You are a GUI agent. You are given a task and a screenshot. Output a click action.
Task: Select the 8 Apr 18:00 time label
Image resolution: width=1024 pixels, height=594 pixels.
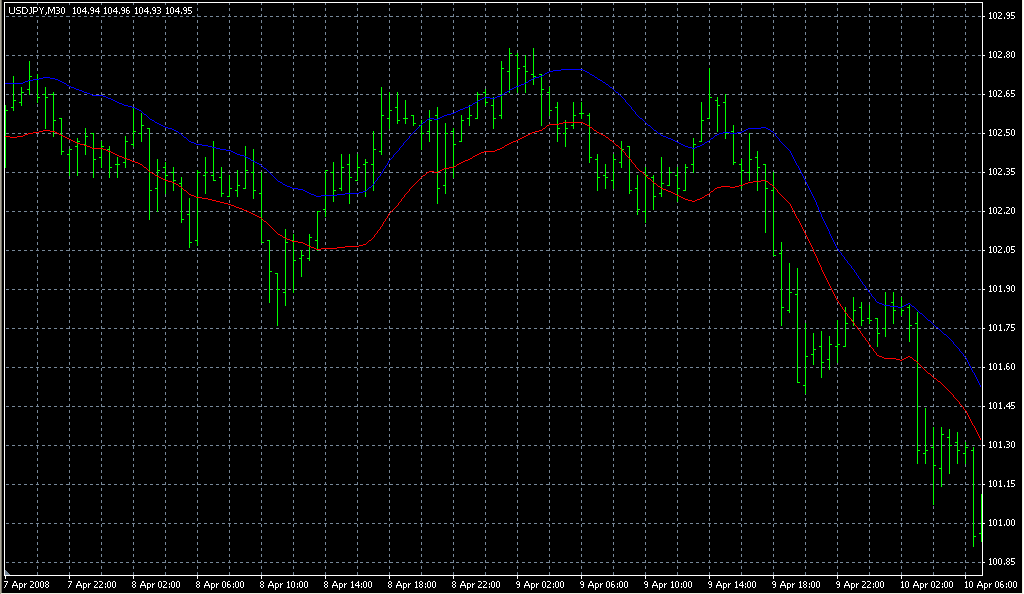411,583
